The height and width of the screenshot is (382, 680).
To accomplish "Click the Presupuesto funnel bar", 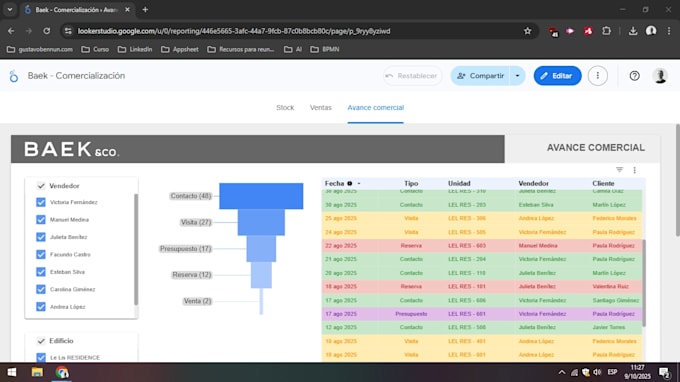I will (261, 249).
